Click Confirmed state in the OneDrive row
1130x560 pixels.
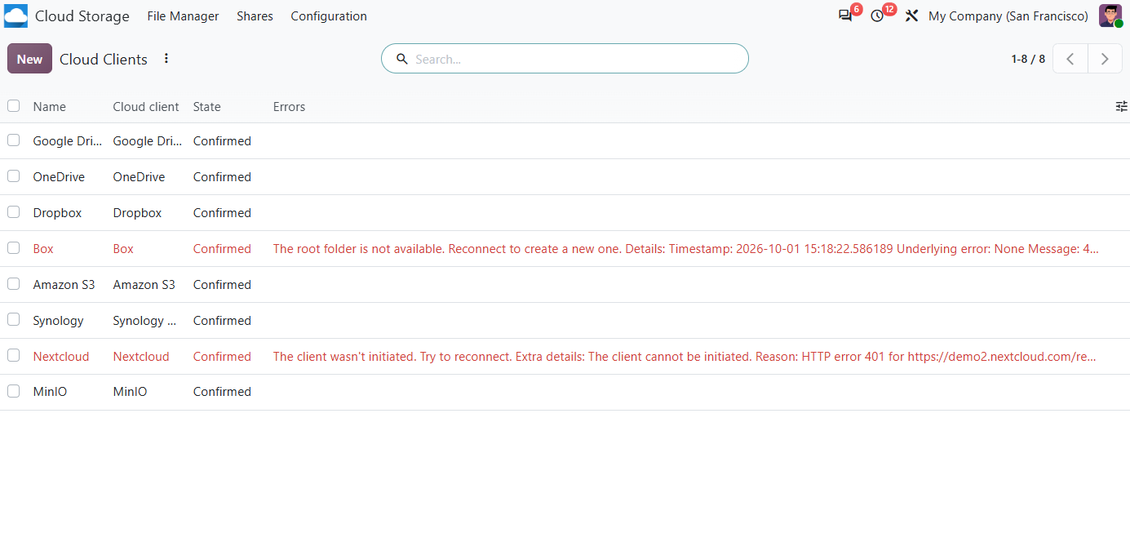pyautogui.click(x=222, y=177)
